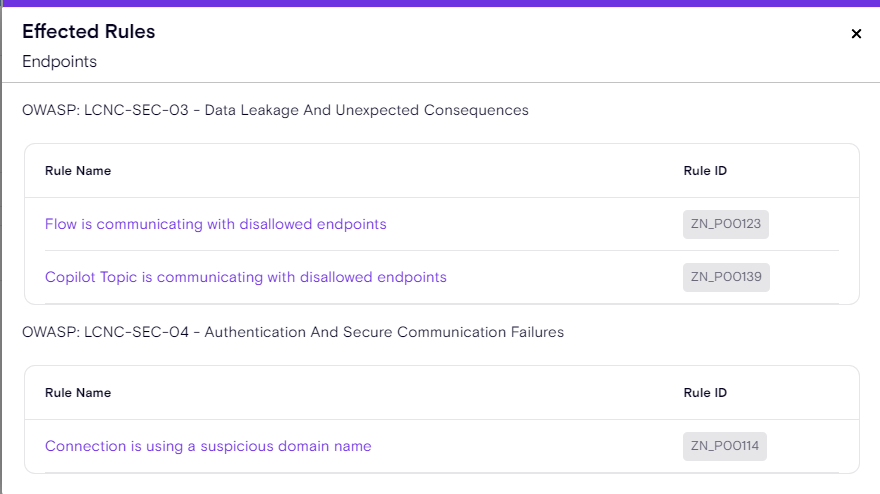This screenshot has height=494, width=880.
Task: Click the 'Effected Rules' dialog title
Action: (x=89, y=32)
